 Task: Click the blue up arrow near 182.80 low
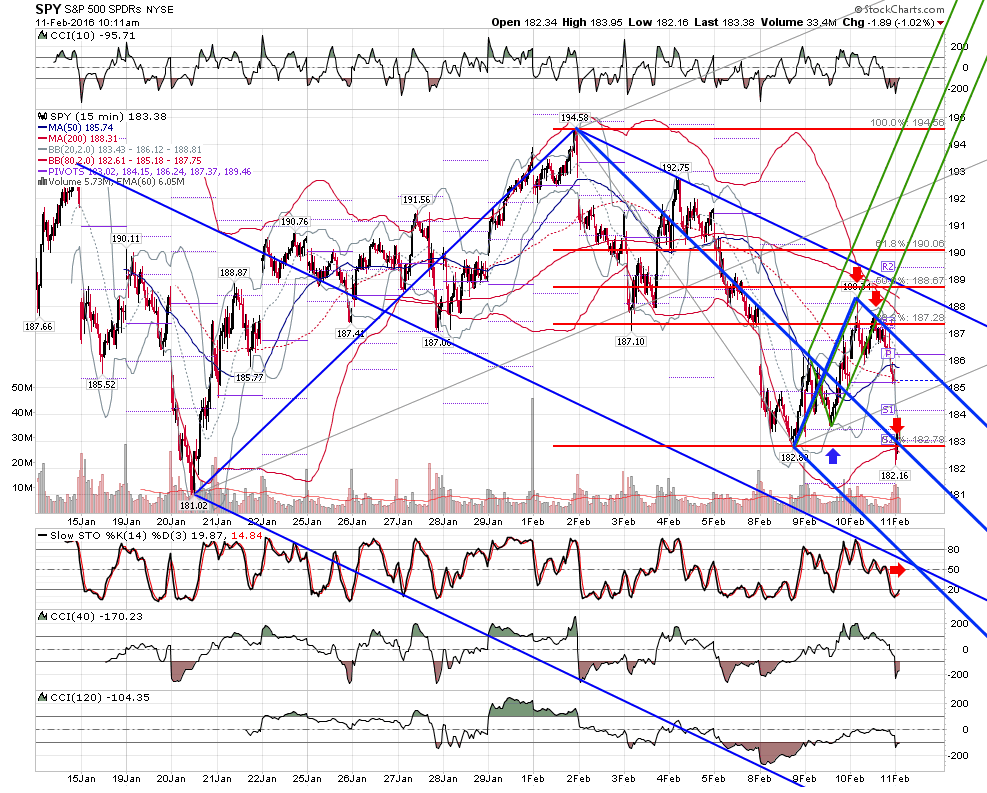833,456
